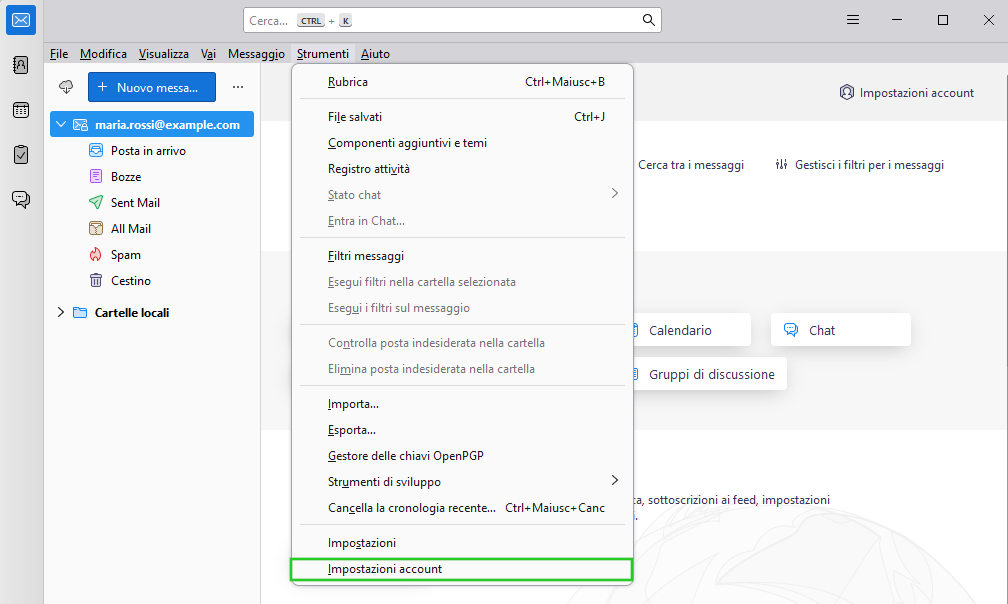Click the Mail envelope icon at top left

[21, 20]
